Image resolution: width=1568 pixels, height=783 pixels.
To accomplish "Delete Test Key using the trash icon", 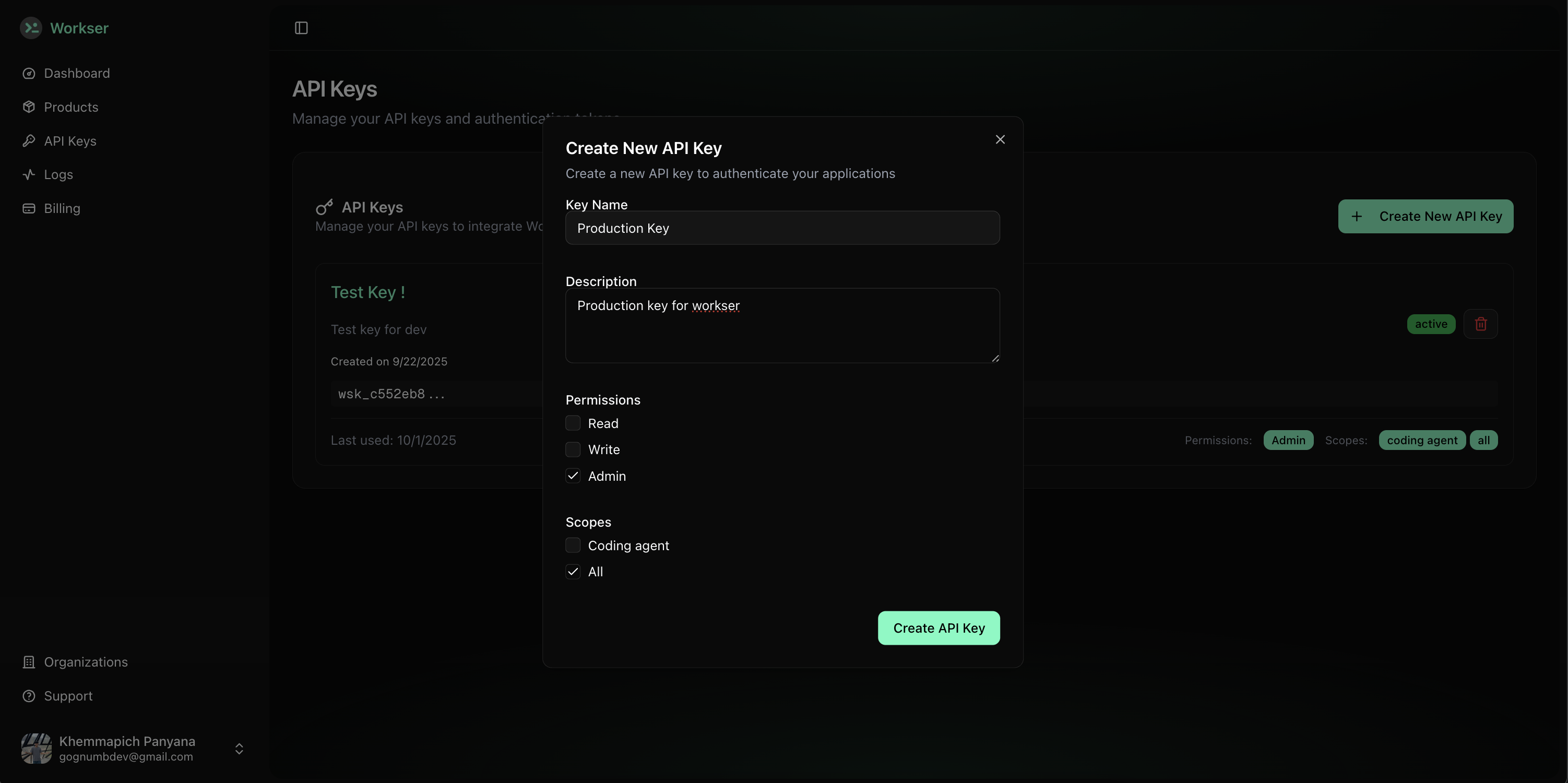I will click(x=1481, y=323).
